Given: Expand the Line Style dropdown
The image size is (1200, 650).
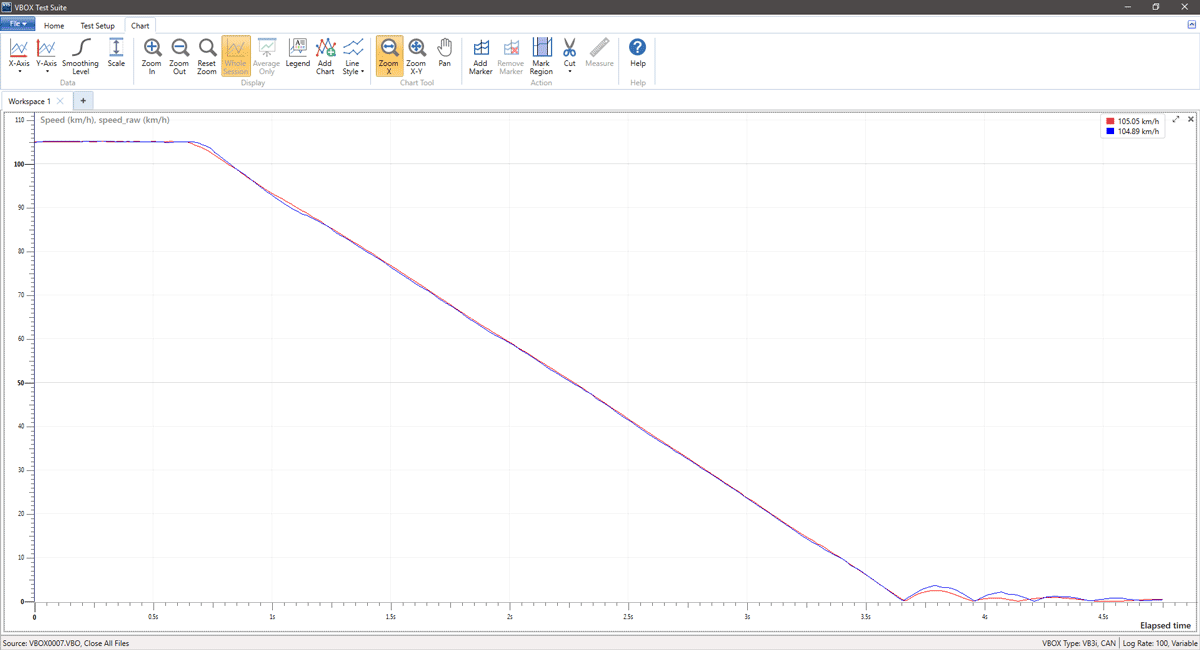Looking at the screenshot, I should (353, 55).
